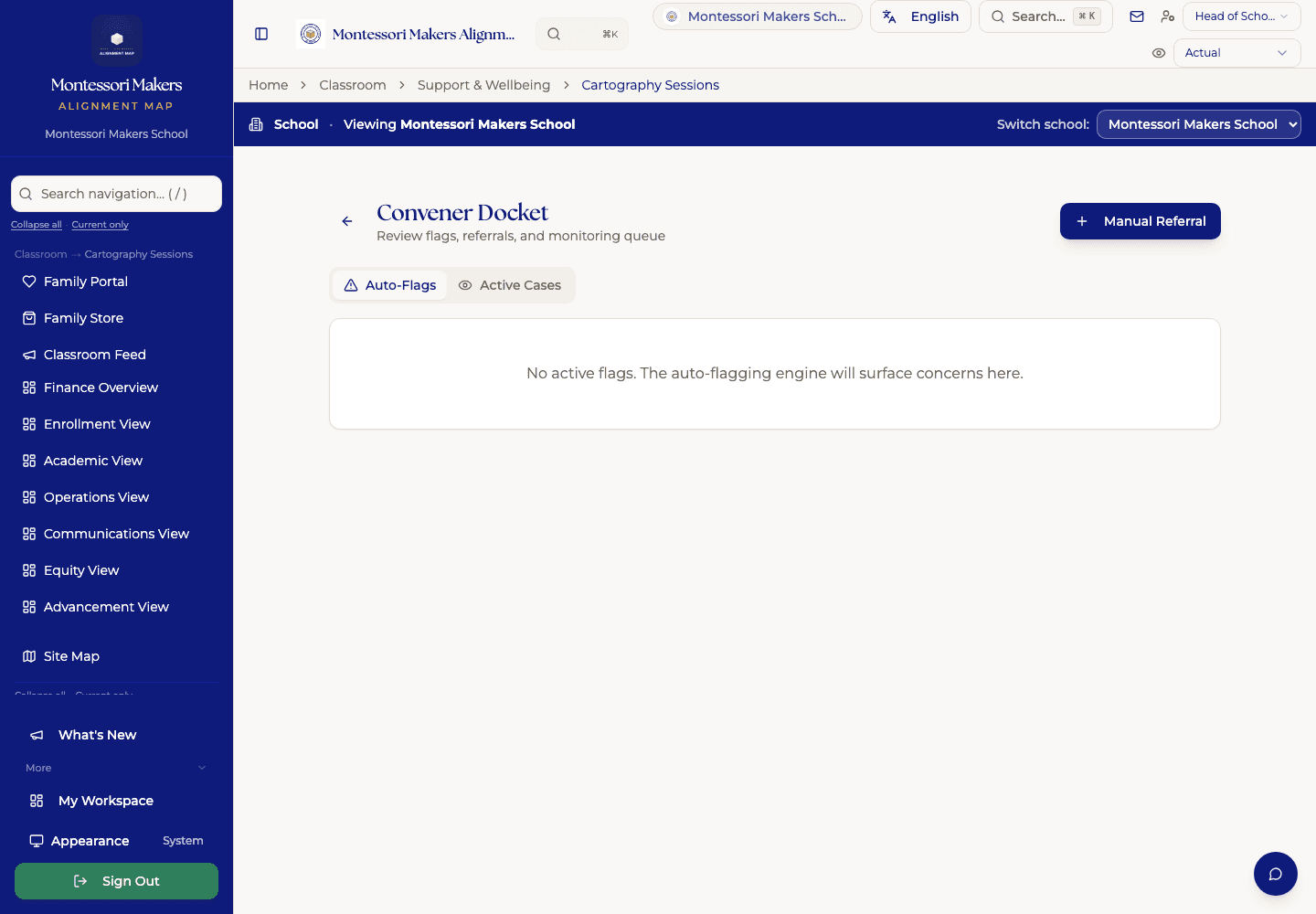
Task: Open the mail inbox icon
Action: pos(1137,16)
